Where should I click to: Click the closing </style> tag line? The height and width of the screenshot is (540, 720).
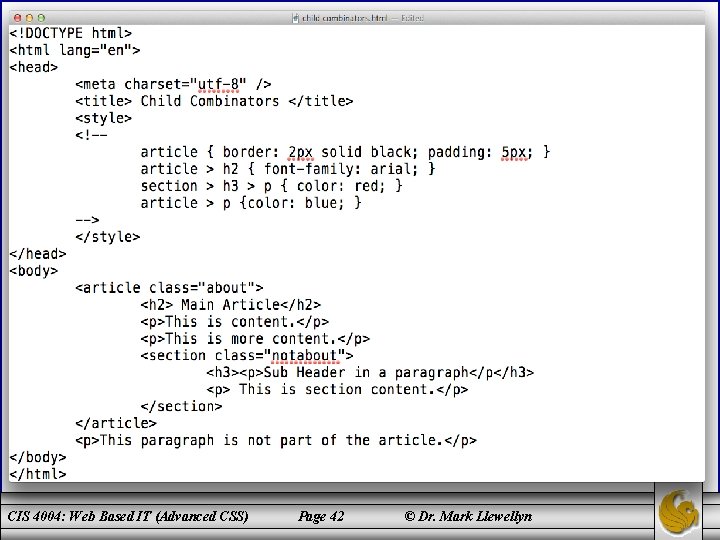click(x=107, y=237)
